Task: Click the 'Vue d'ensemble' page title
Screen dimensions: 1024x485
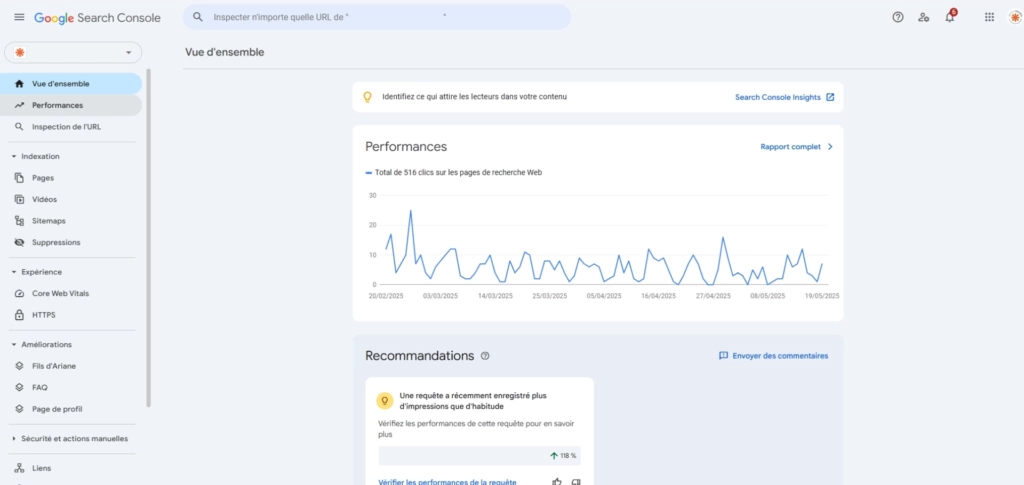Action: 225,52
